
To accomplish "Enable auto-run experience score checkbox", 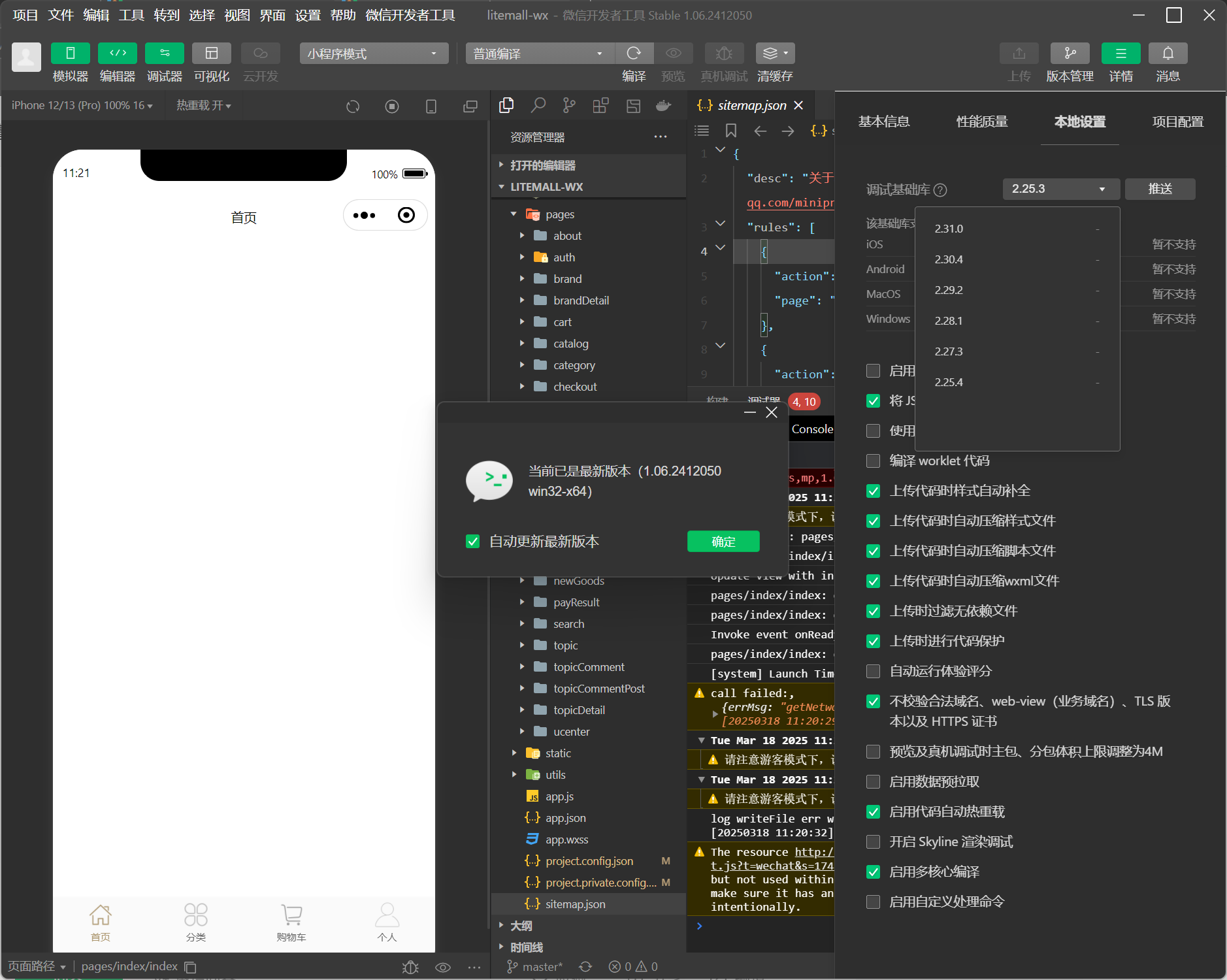I will (x=873, y=671).
